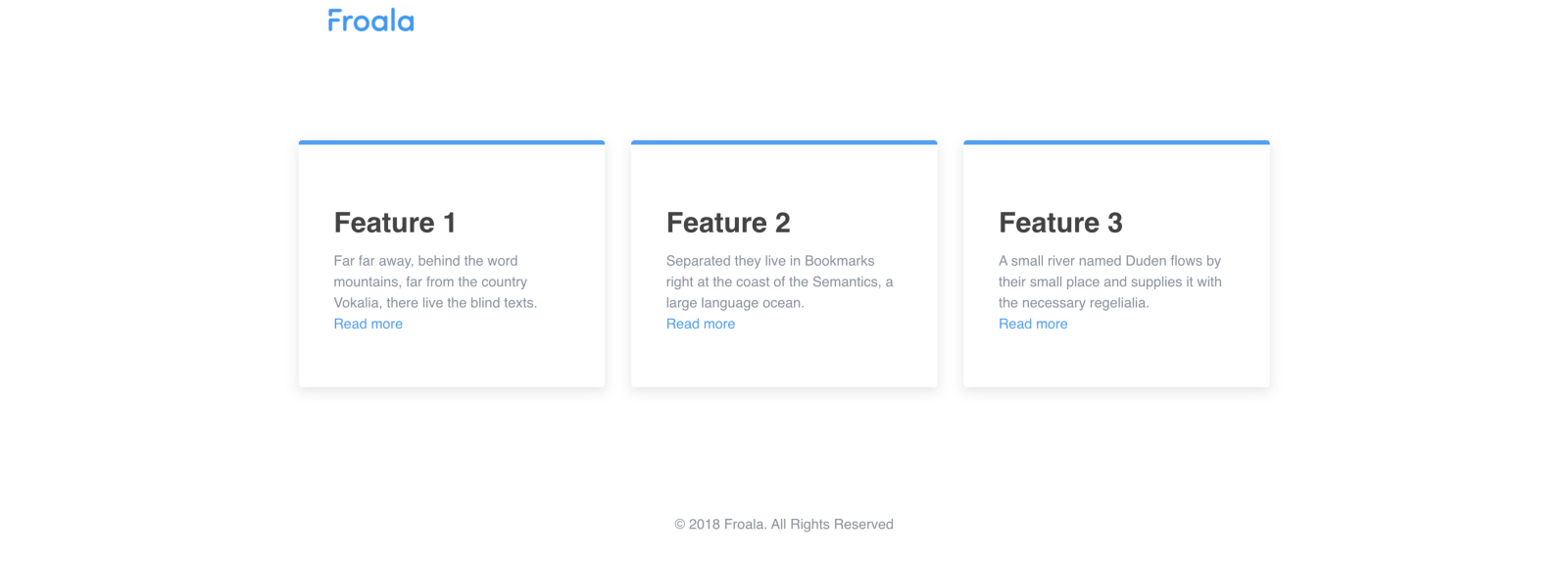Click the Froala logo

[370, 21]
